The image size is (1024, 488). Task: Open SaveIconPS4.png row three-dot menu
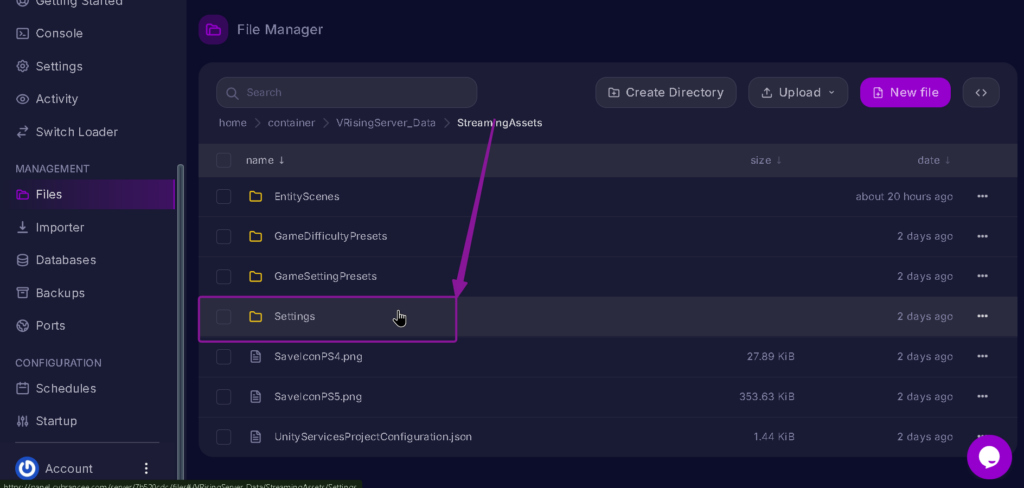(x=982, y=357)
